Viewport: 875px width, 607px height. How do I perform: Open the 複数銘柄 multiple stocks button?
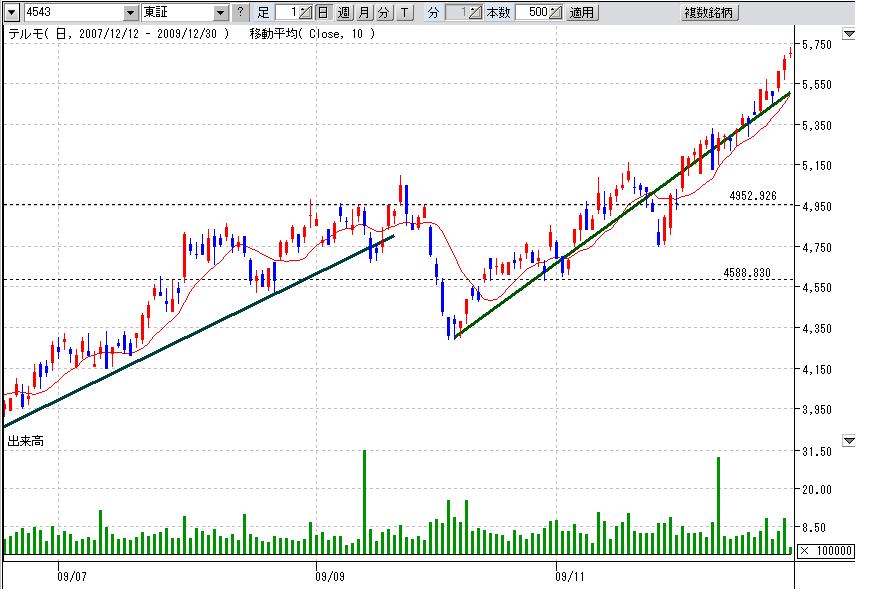pos(709,13)
